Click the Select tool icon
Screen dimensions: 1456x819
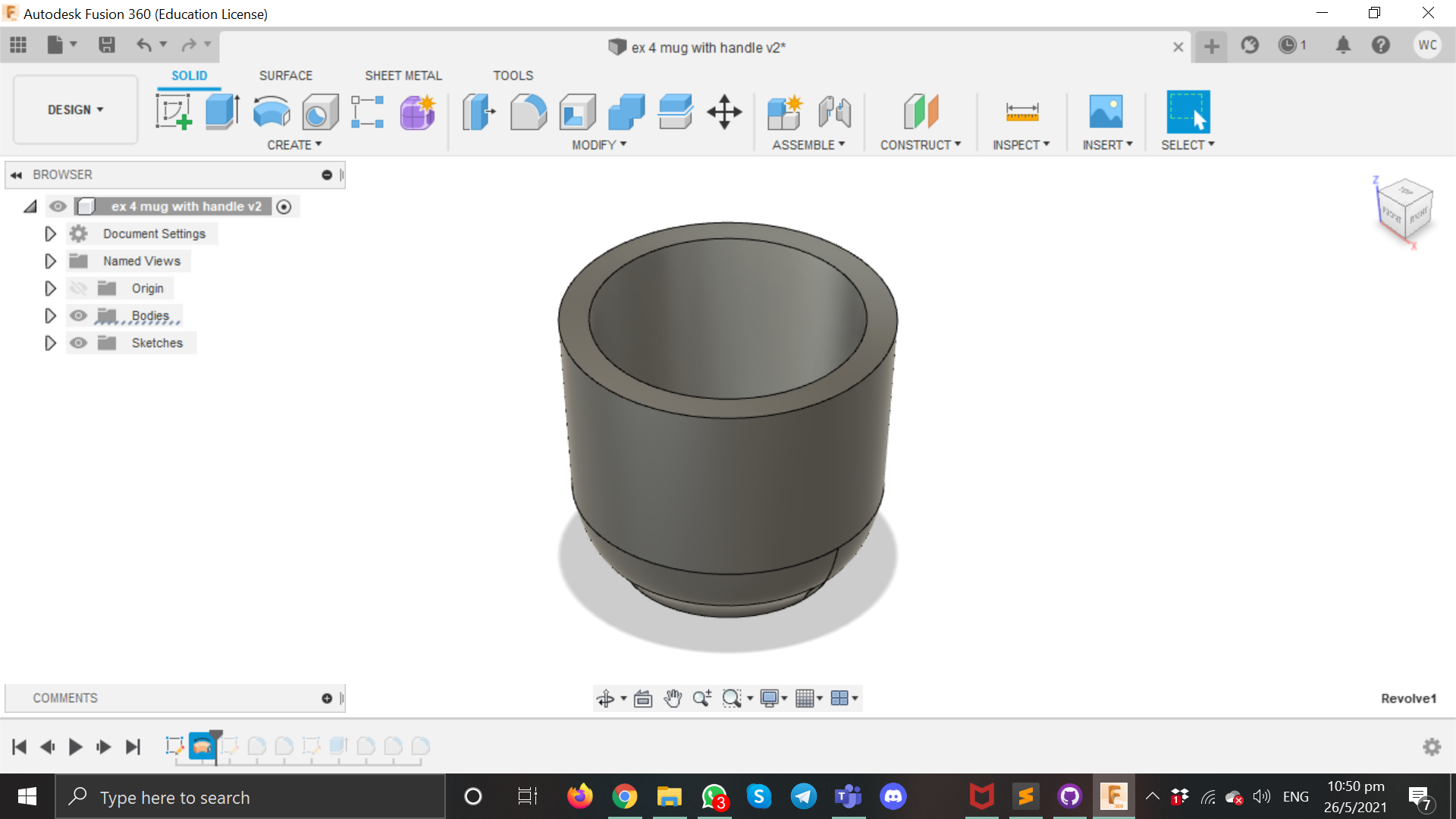pyautogui.click(x=1188, y=111)
